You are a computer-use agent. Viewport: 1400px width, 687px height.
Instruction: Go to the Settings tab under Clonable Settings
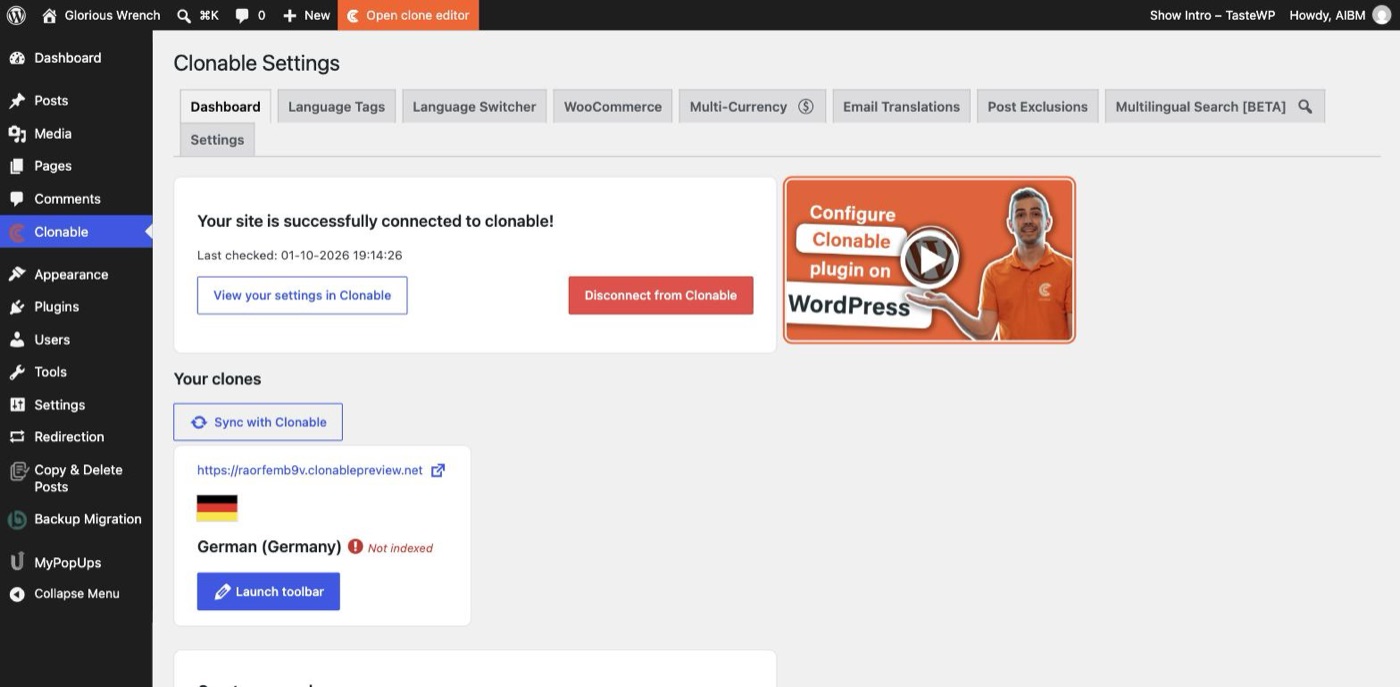click(217, 140)
